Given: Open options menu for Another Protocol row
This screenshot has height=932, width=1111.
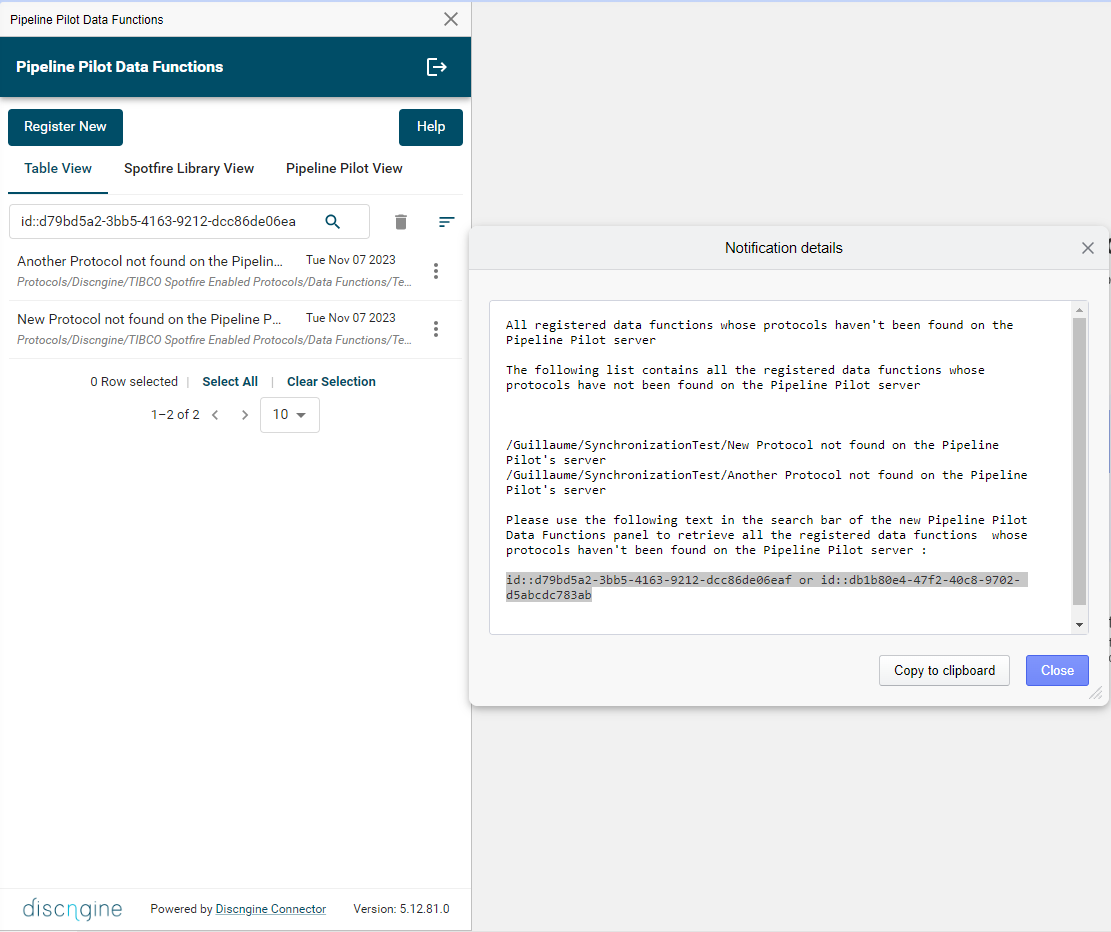Looking at the screenshot, I should pyautogui.click(x=436, y=271).
